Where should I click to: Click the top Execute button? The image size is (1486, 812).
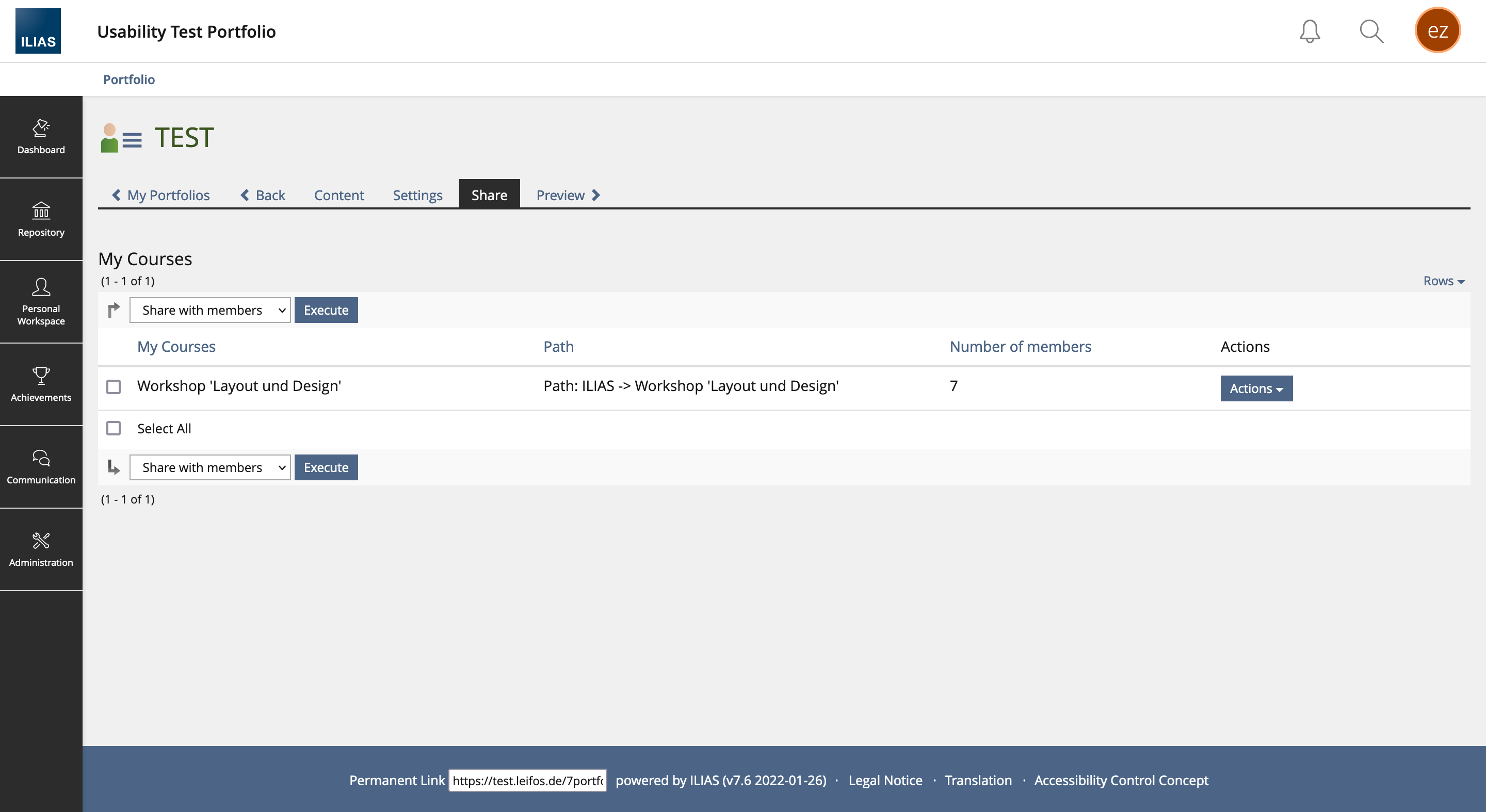tap(326, 310)
